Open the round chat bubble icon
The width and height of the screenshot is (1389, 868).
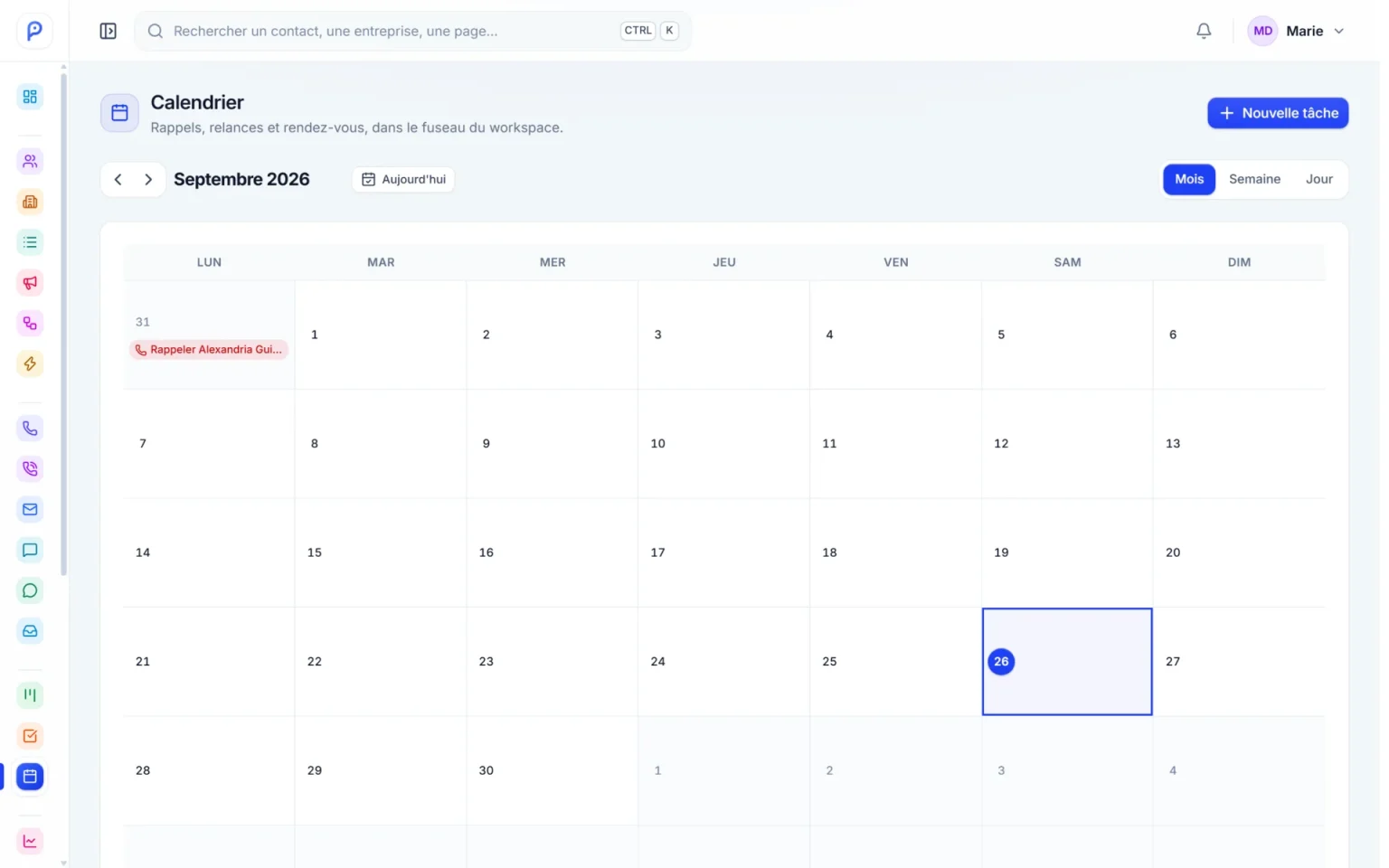tap(30, 591)
